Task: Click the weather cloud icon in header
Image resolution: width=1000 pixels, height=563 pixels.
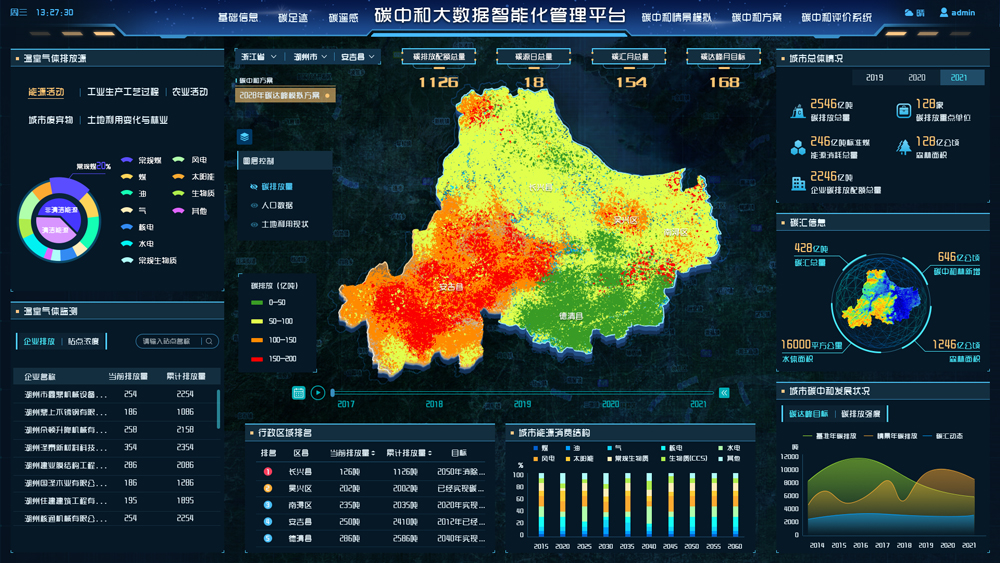Action: (x=909, y=13)
